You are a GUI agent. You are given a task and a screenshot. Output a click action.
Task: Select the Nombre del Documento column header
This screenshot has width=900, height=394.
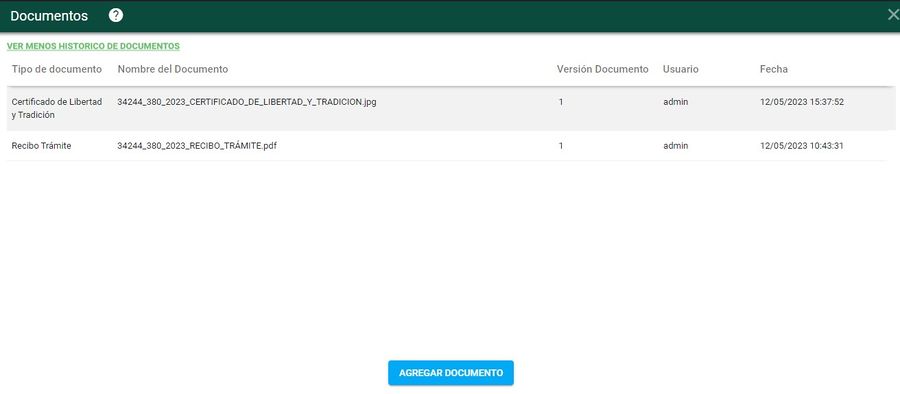[173, 69]
